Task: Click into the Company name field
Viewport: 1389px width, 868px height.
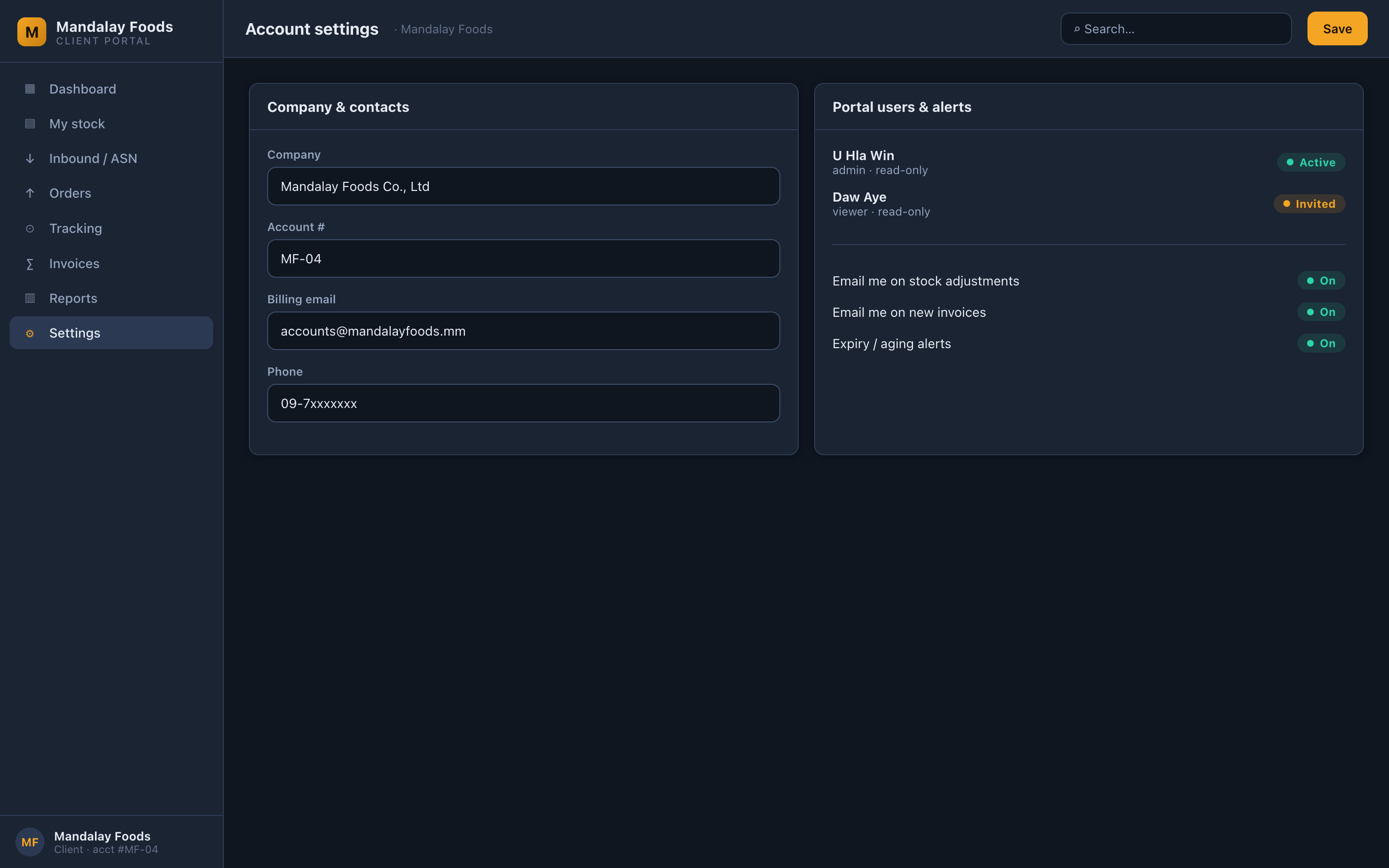Action: point(523,186)
